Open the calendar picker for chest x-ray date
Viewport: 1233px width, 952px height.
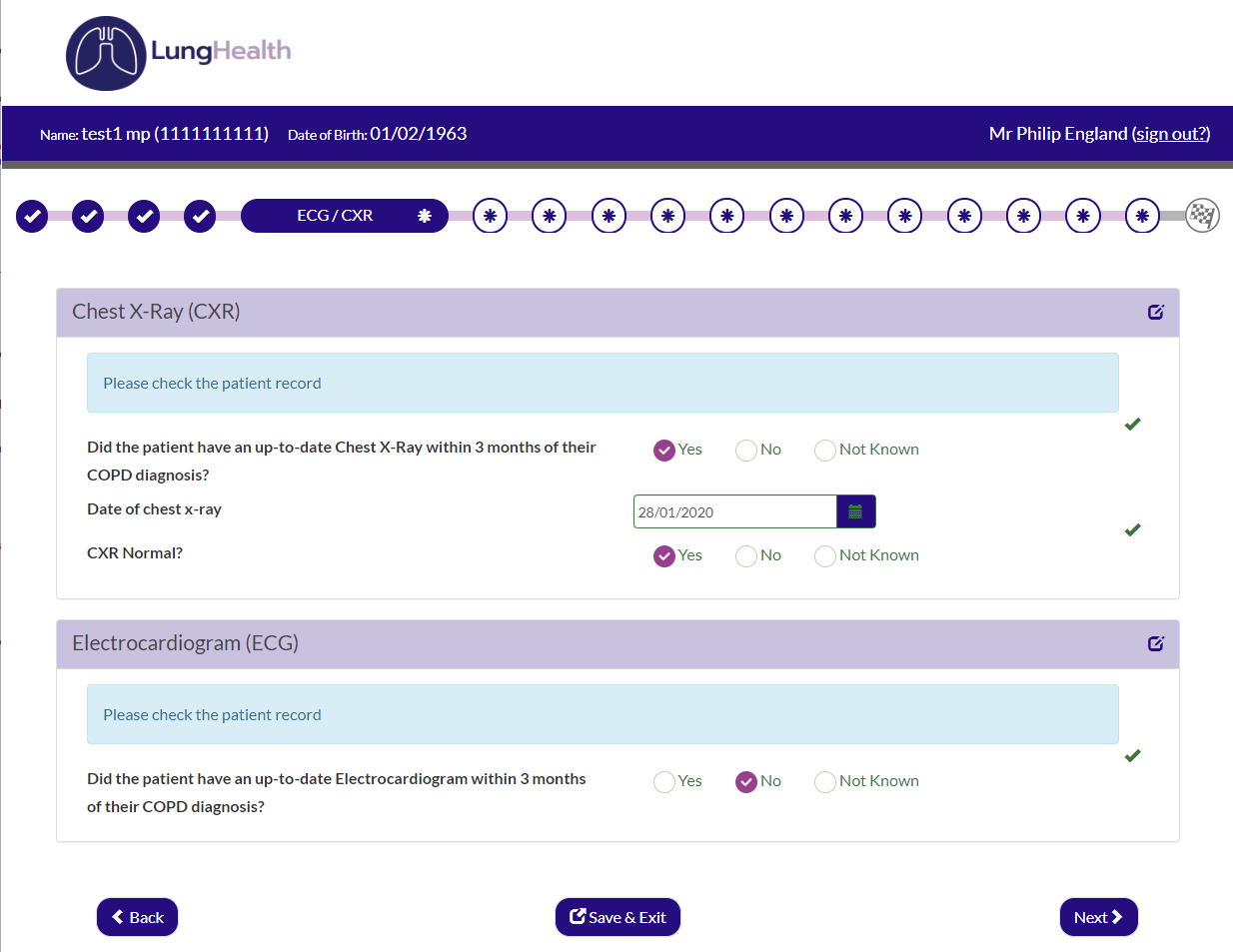[x=855, y=511]
